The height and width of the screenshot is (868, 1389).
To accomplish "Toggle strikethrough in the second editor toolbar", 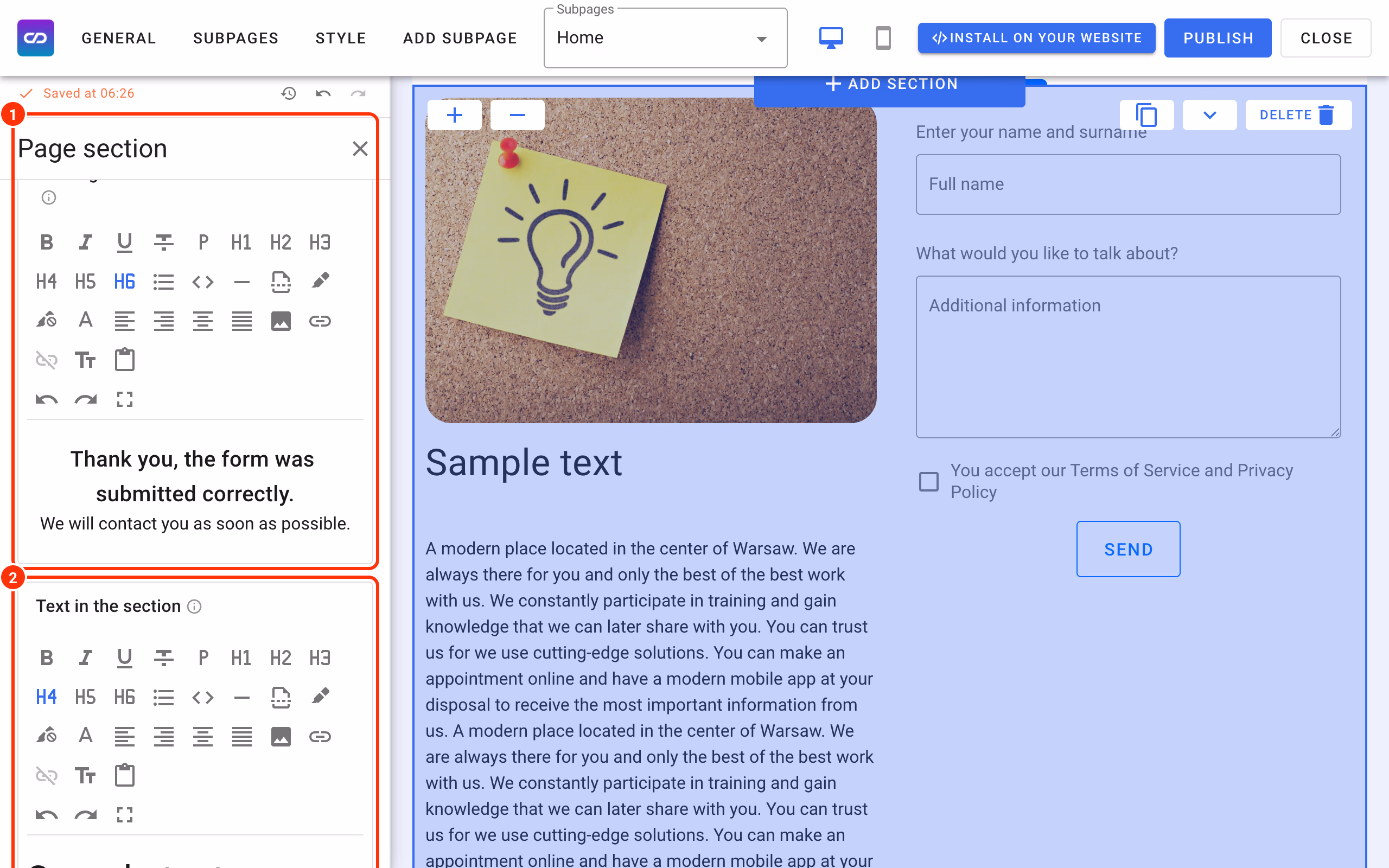I will [x=163, y=658].
